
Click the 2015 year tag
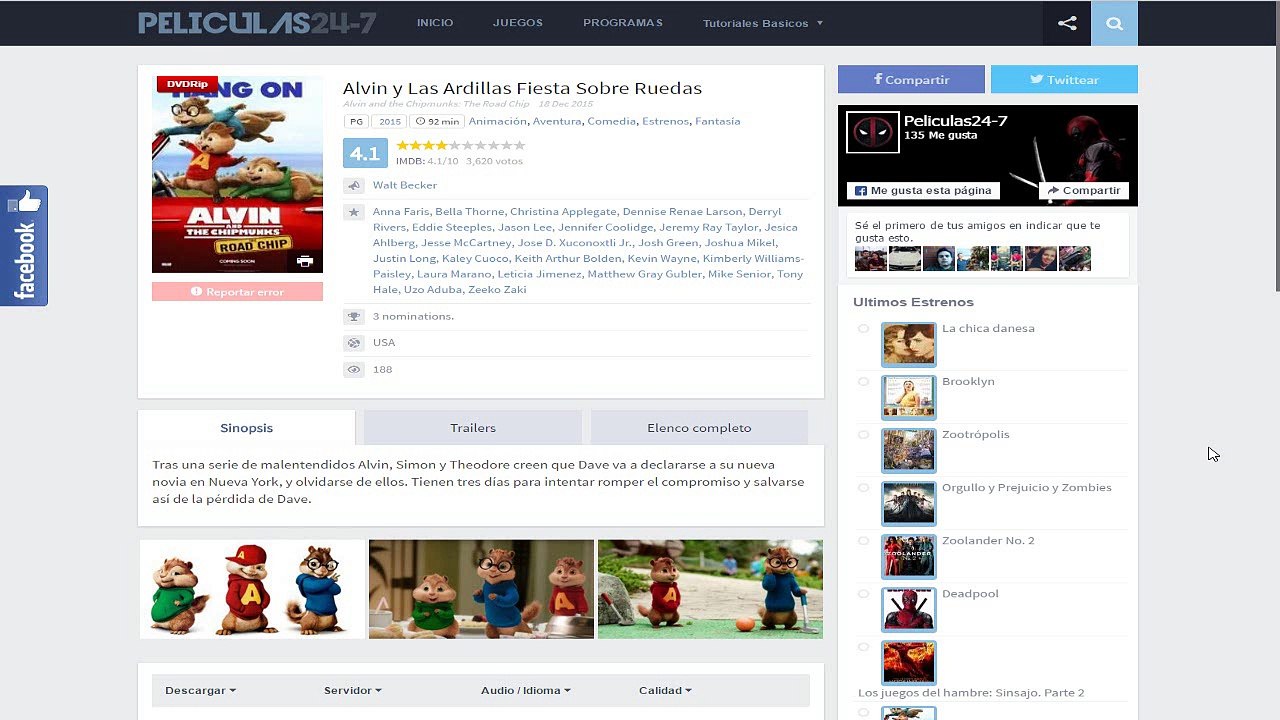[x=390, y=121]
